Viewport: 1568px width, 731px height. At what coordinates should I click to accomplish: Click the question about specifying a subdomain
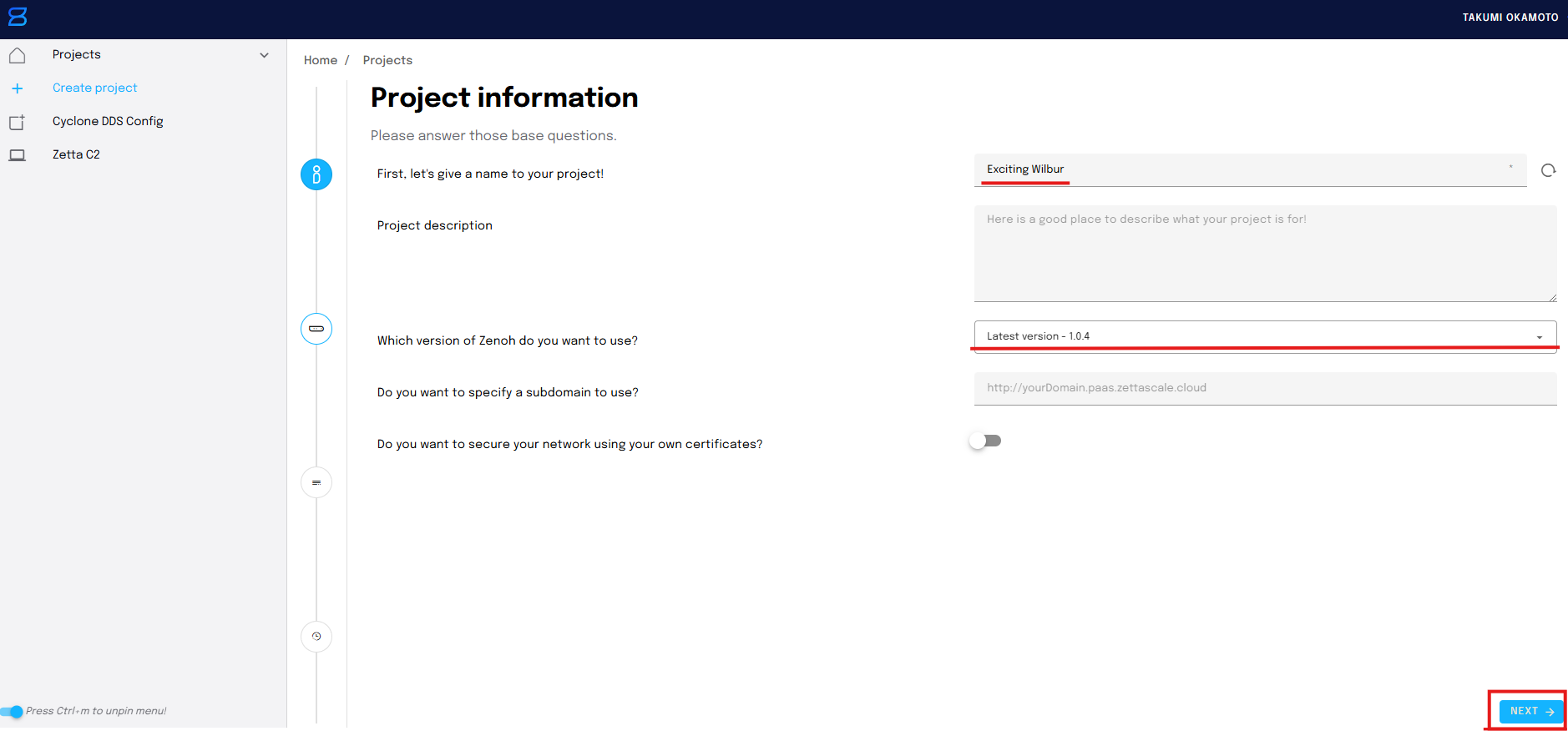[x=508, y=392]
